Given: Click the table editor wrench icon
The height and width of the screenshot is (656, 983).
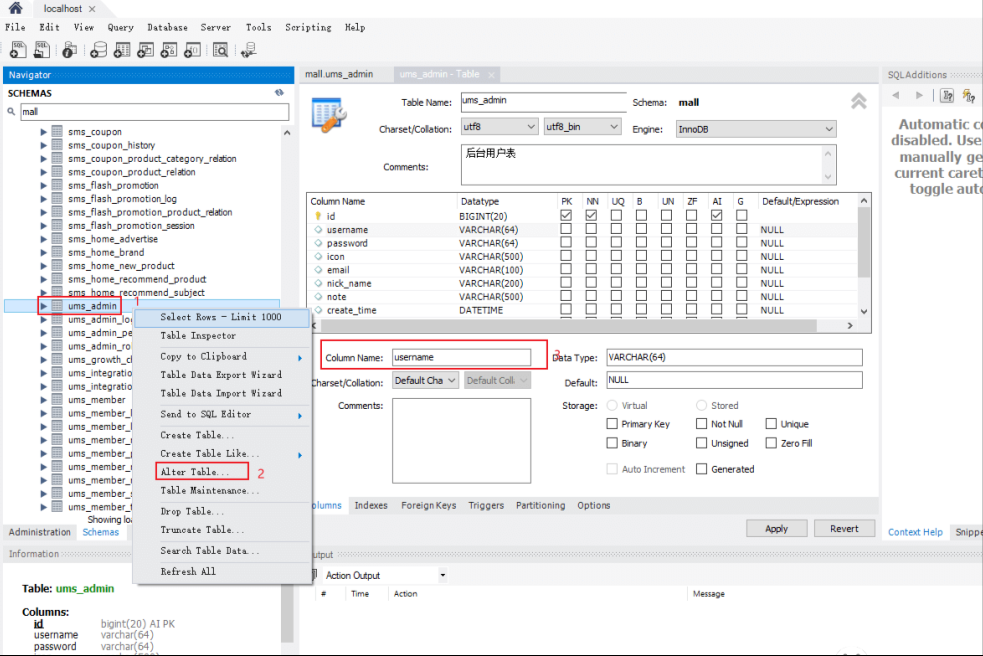Looking at the screenshot, I should pyautogui.click(x=329, y=115).
